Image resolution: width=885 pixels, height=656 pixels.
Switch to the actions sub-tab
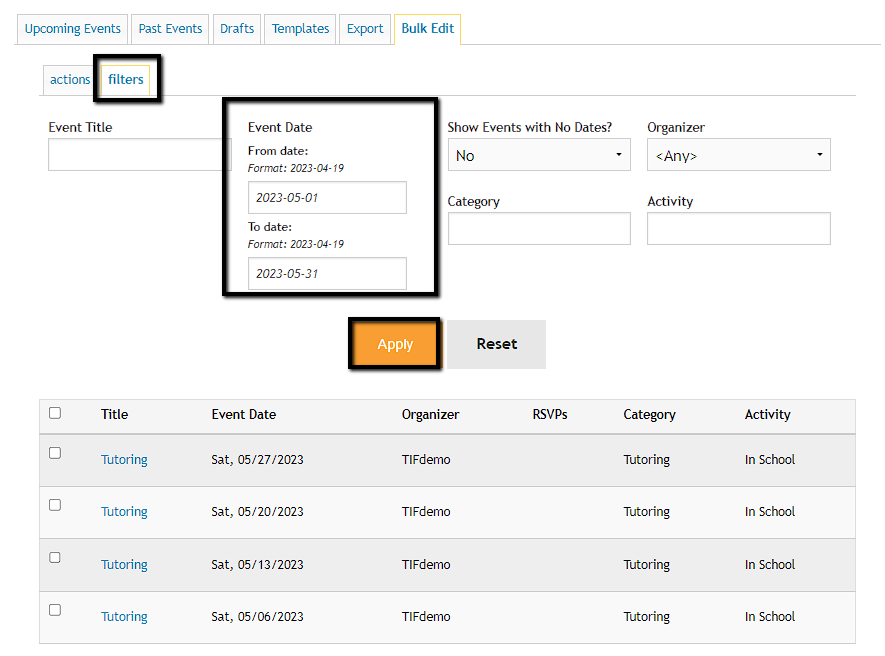point(70,80)
